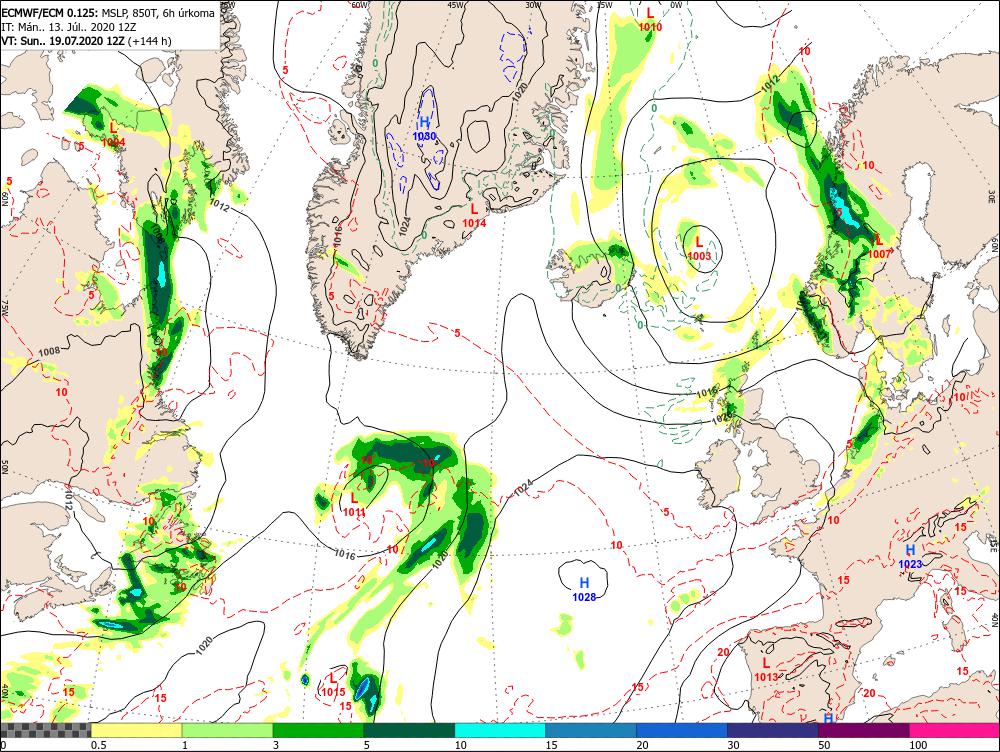This screenshot has width=1000, height=752.
Task: Click the light green 1–3 legend swatch
Action: click(228, 730)
